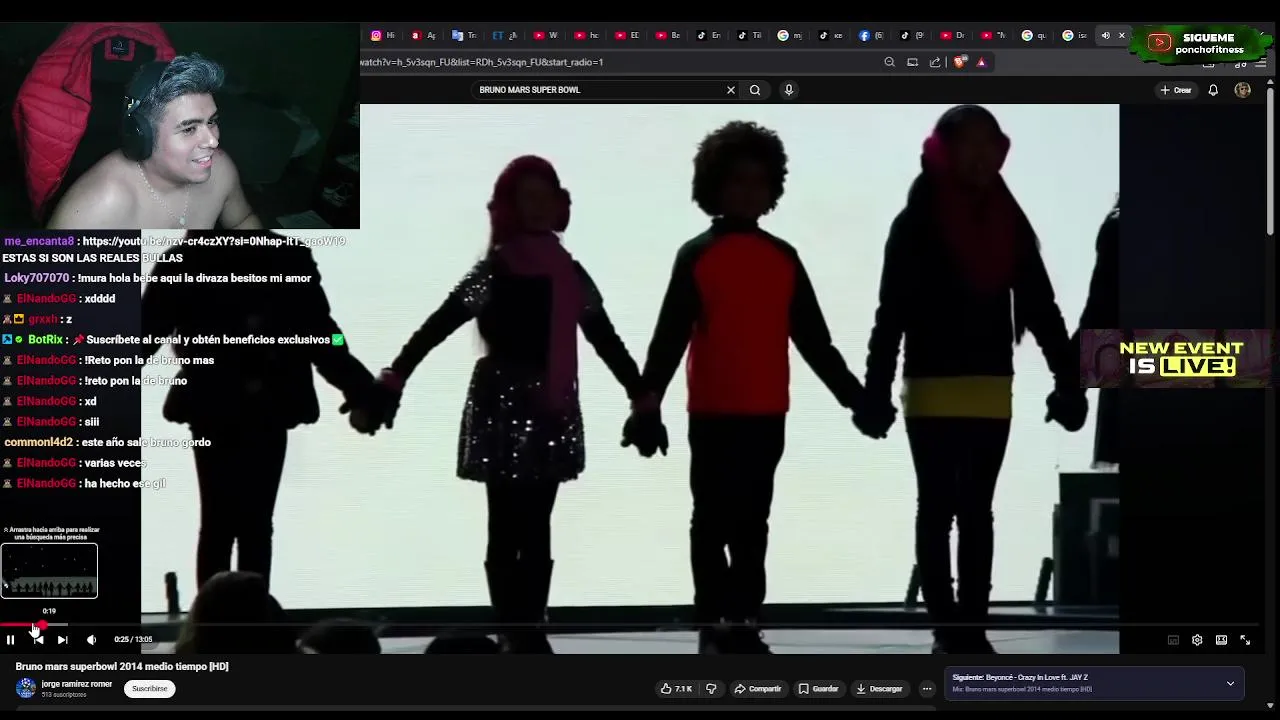Switch to the Facebook browser tab
Screen dimensions: 1280x720
tap(871, 35)
